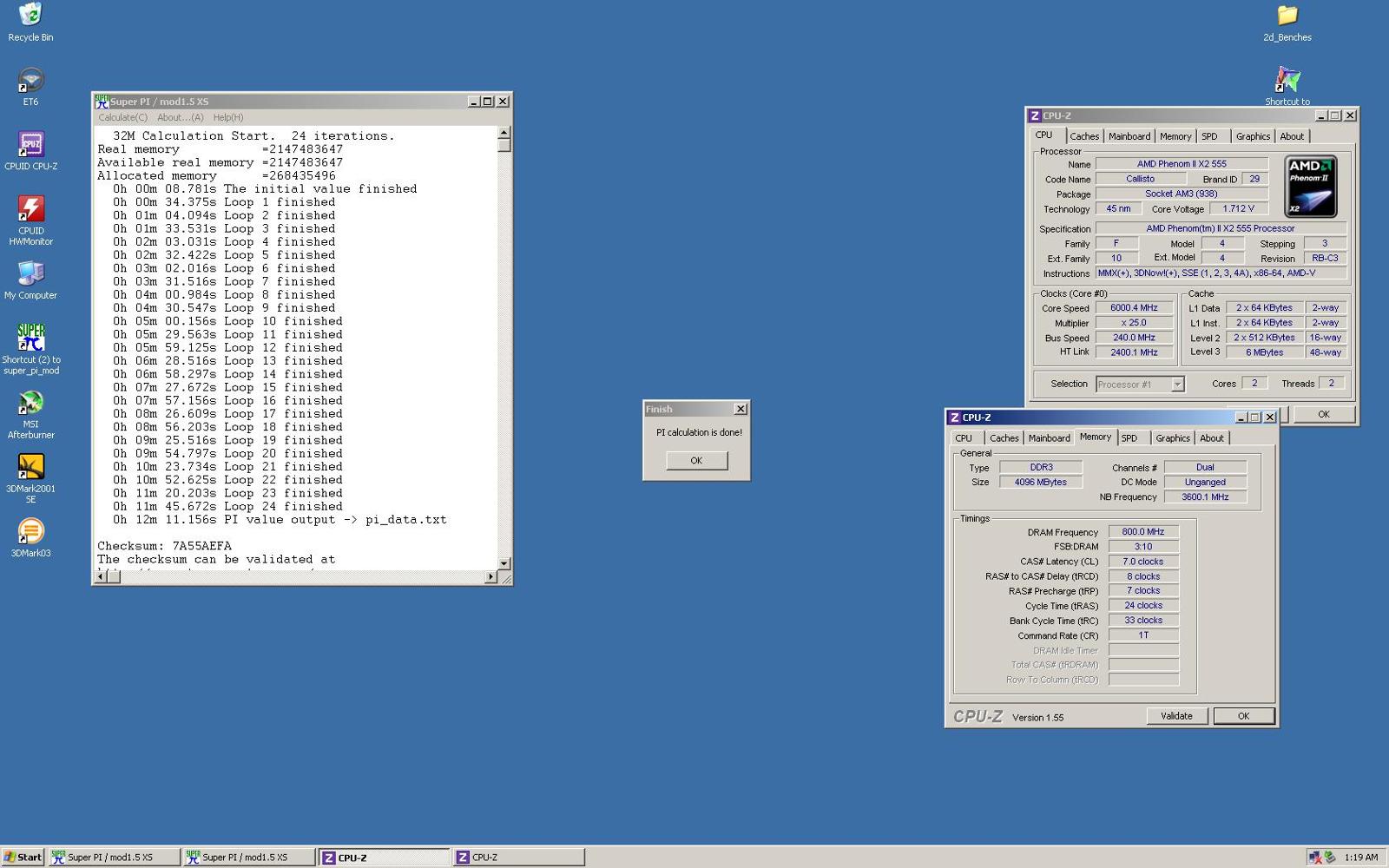Open the About...(A) menu in Super PI
Viewport: 1389px width, 868px height.
click(x=181, y=117)
